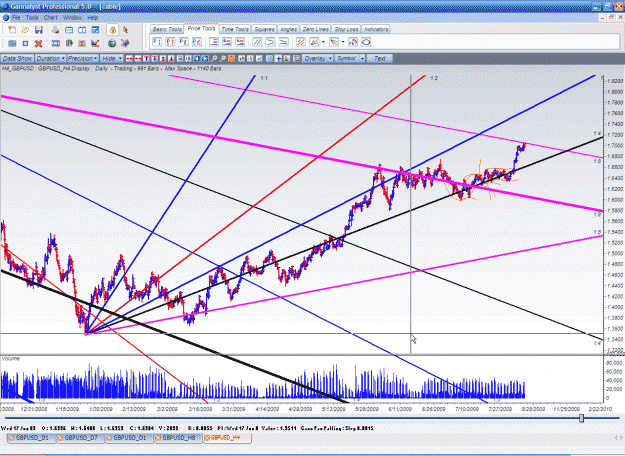
Task: Click the red X delete icon
Action: click(38, 43)
